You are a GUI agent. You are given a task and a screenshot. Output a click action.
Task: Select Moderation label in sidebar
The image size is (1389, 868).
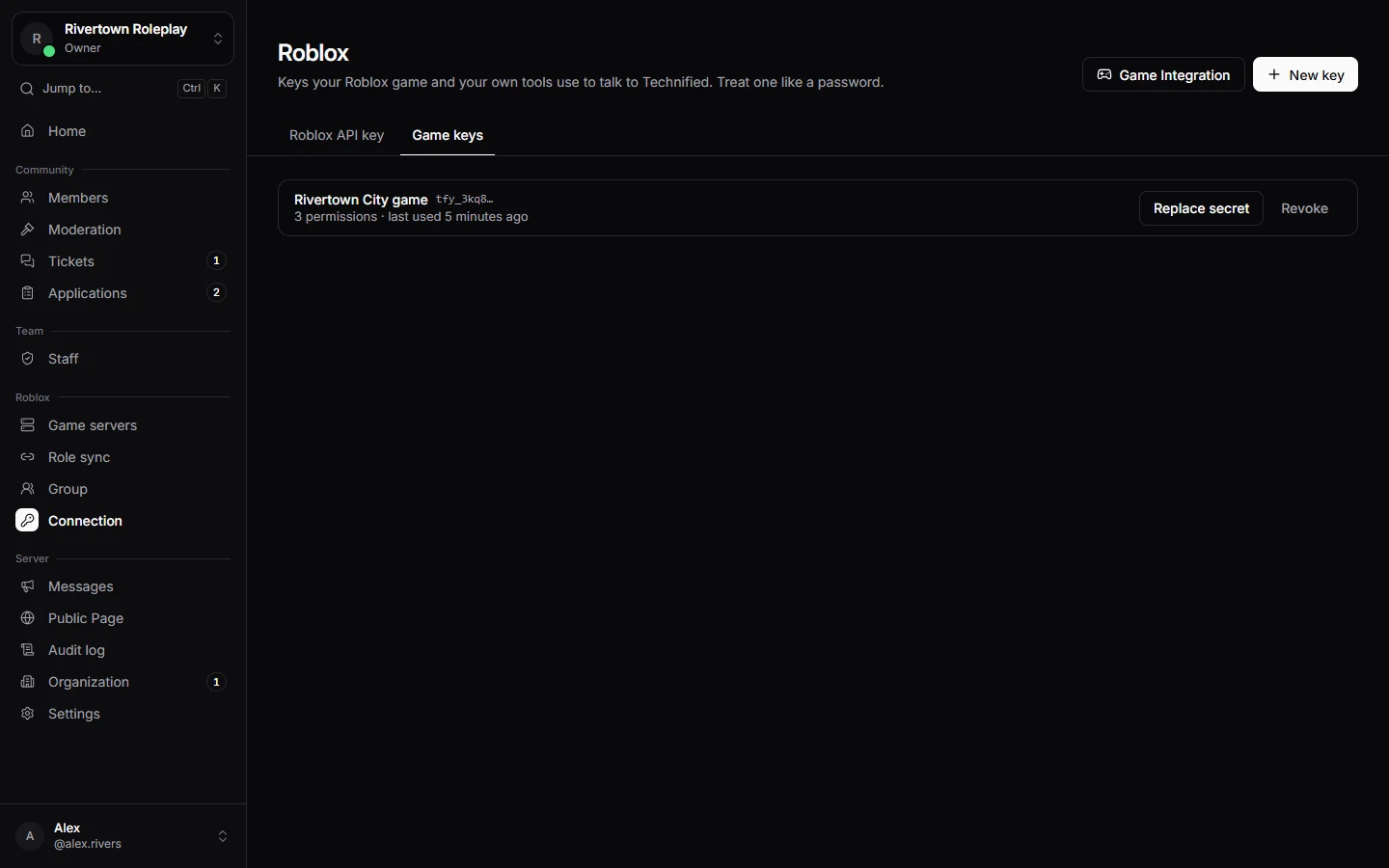click(85, 230)
